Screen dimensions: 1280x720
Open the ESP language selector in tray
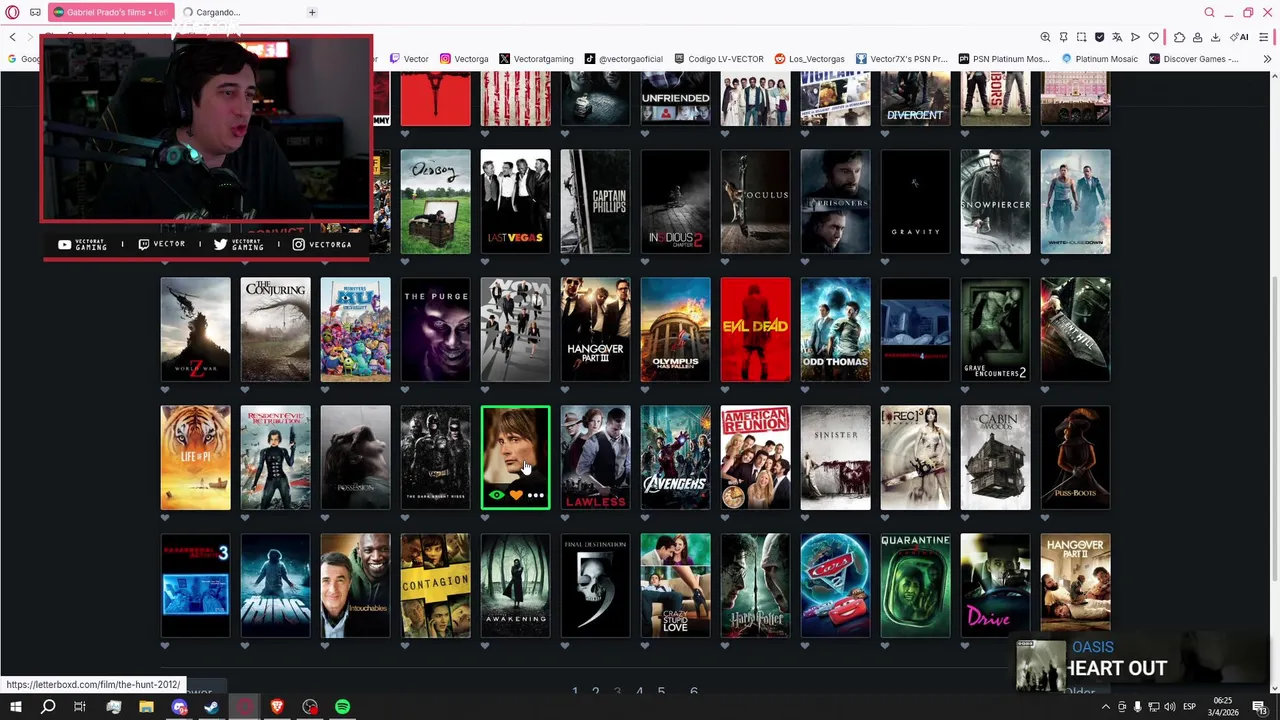click(x=1189, y=707)
